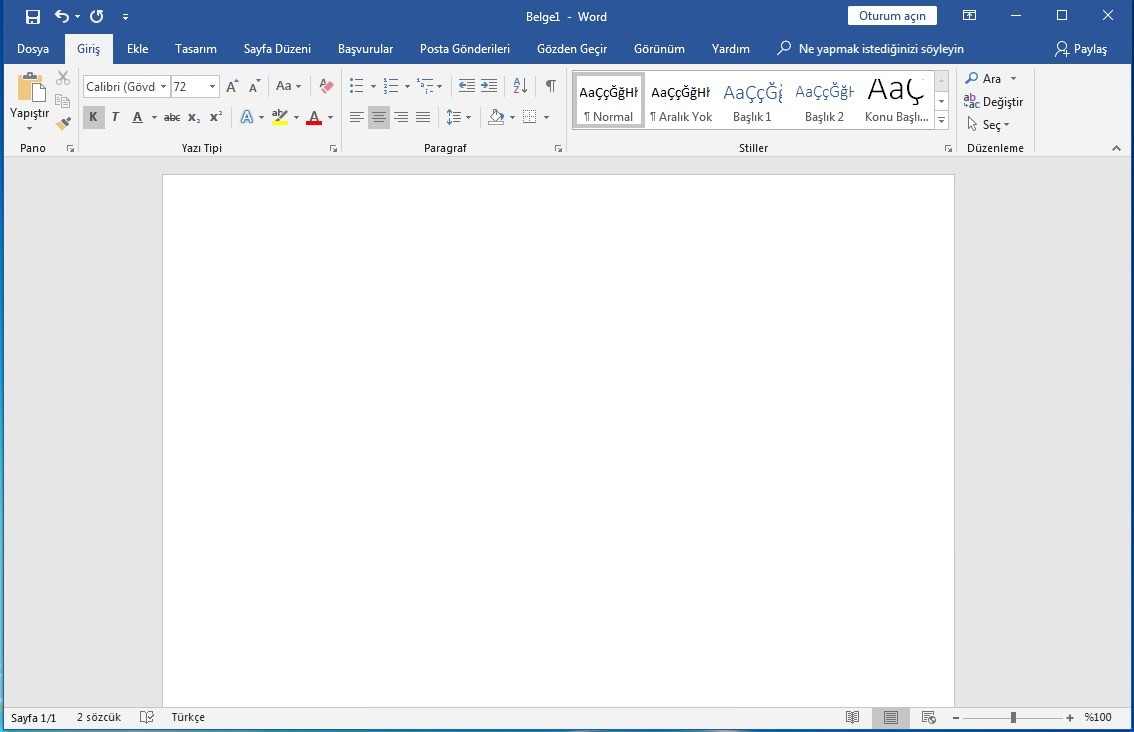The width and height of the screenshot is (1134, 732).
Task: Click the Sort A-Z icon
Action: pyautogui.click(x=520, y=87)
